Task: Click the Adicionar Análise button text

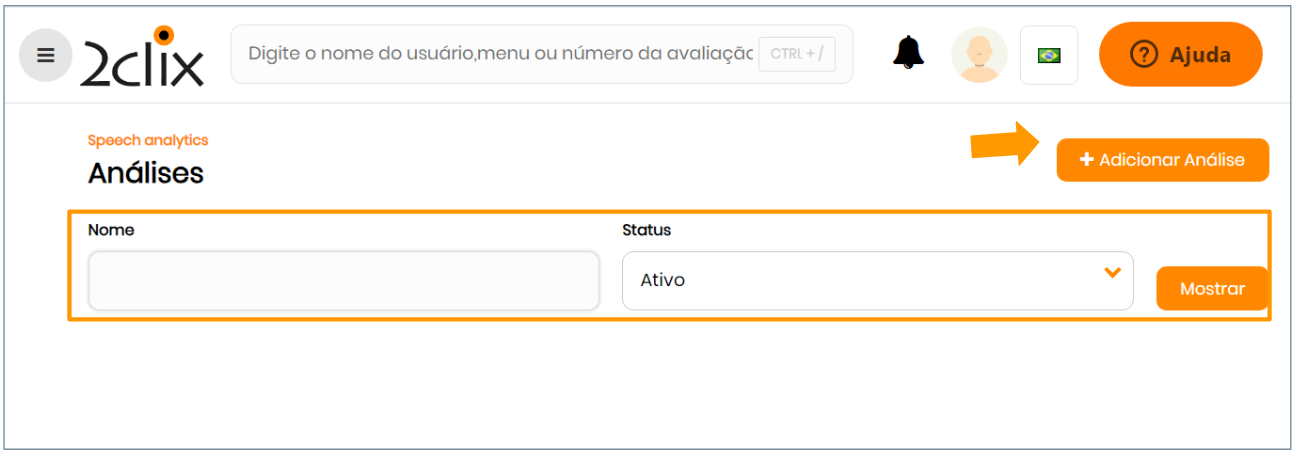Action: click(1171, 160)
